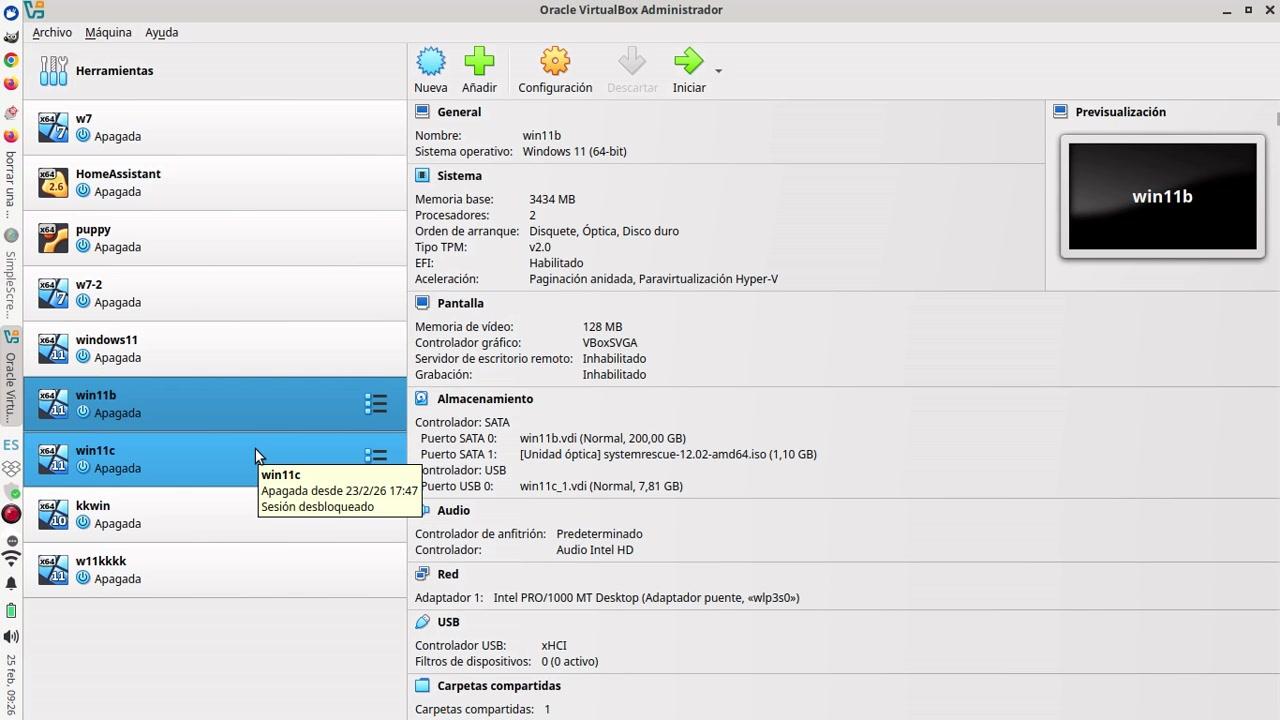The image size is (1280, 720).
Task: Click the red record tray icon
Action: [x=11, y=514]
